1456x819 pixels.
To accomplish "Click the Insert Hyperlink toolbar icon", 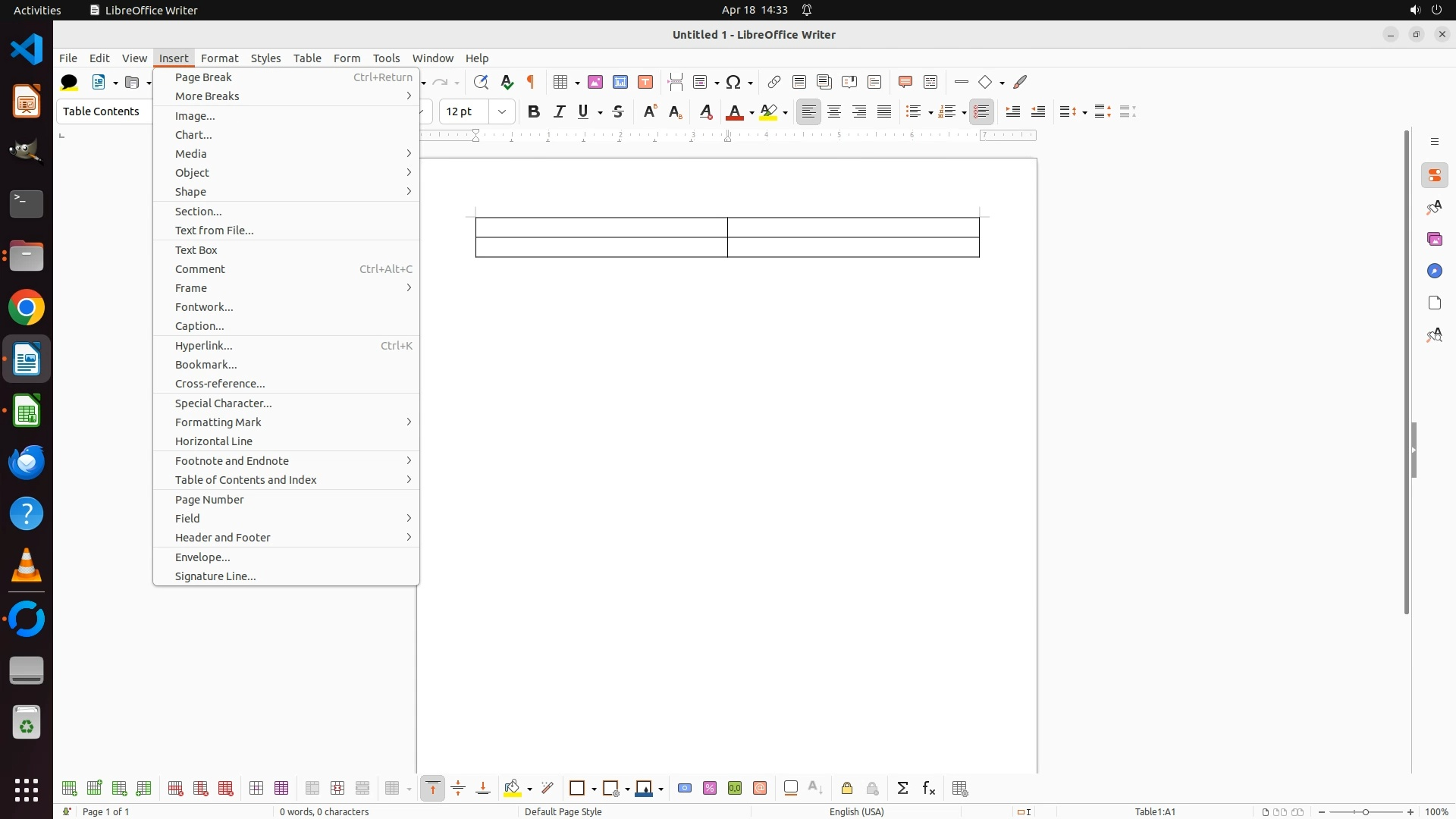I will 773,82.
